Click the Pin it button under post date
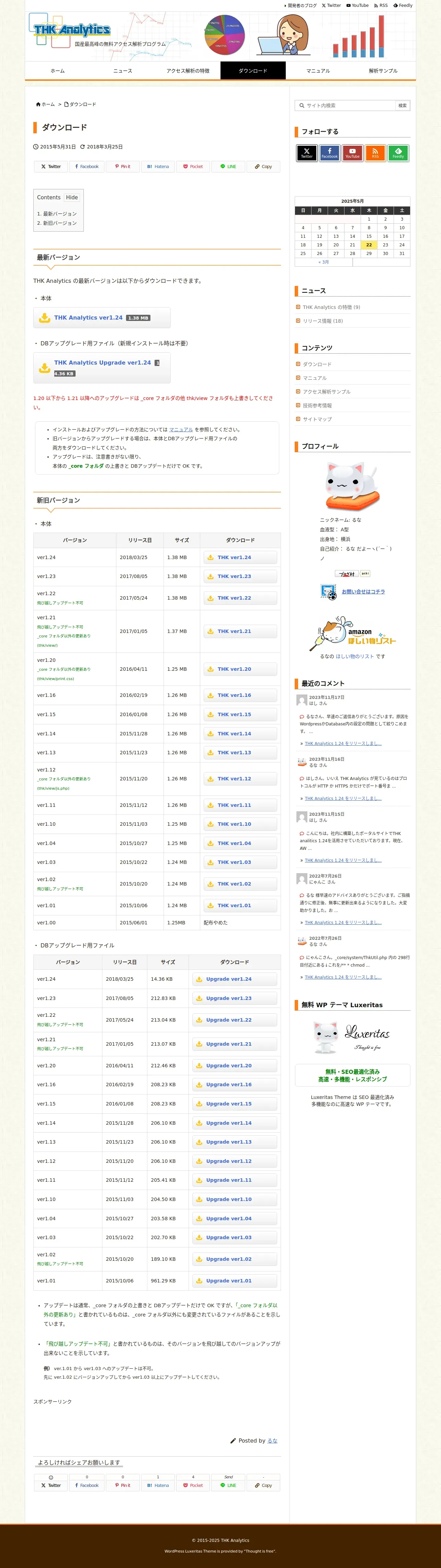 click(x=122, y=167)
